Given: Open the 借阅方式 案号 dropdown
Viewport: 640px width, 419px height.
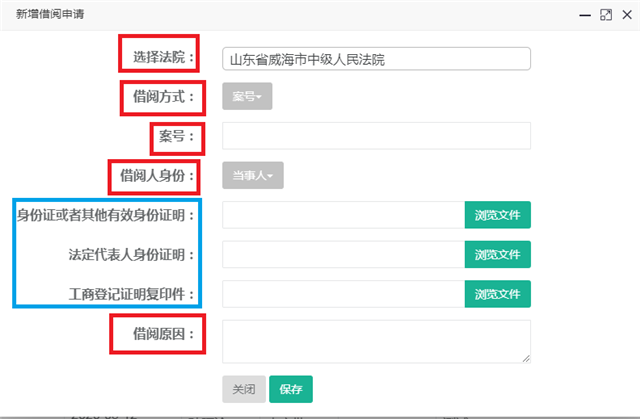Looking at the screenshot, I should point(246,97).
